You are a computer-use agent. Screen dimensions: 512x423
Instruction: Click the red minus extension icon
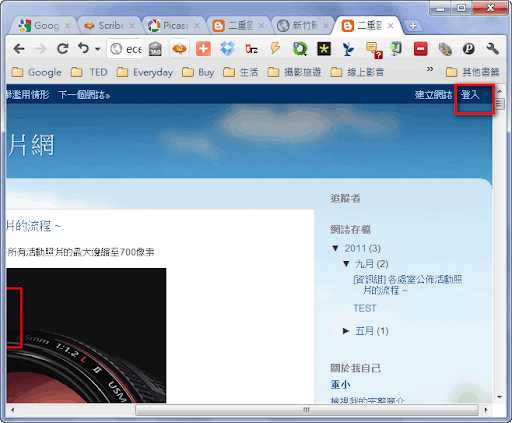[420, 49]
